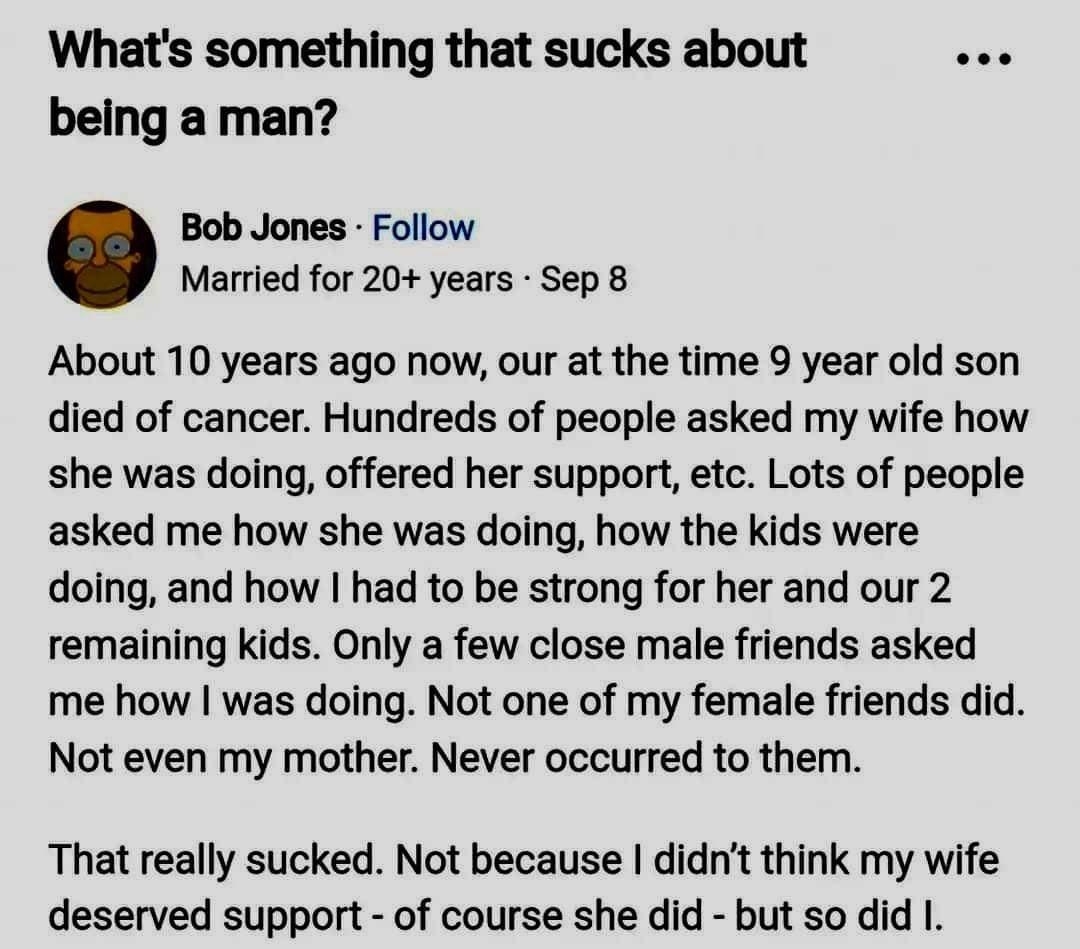Click the dot separator after Bob Jones
This screenshot has height=949, width=1080.
(360, 228)
